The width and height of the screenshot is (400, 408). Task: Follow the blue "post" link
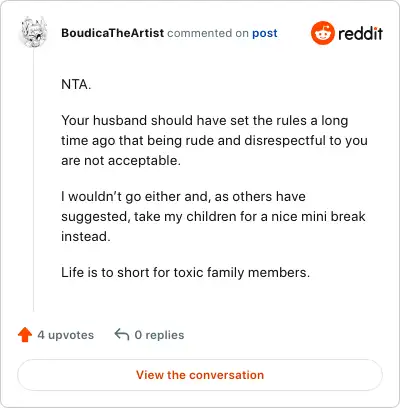pos(265,33)
